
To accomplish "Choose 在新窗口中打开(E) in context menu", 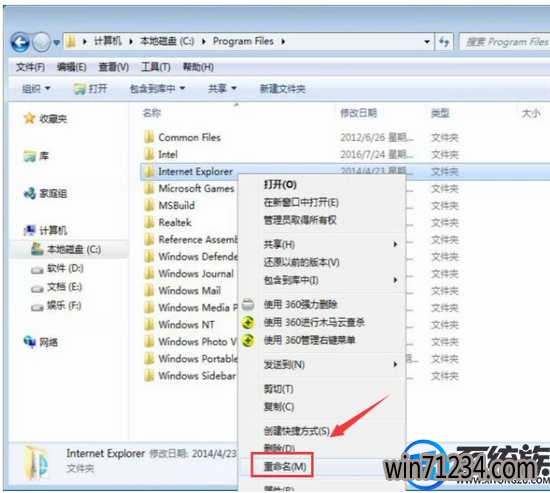I will tap(301, 202).
